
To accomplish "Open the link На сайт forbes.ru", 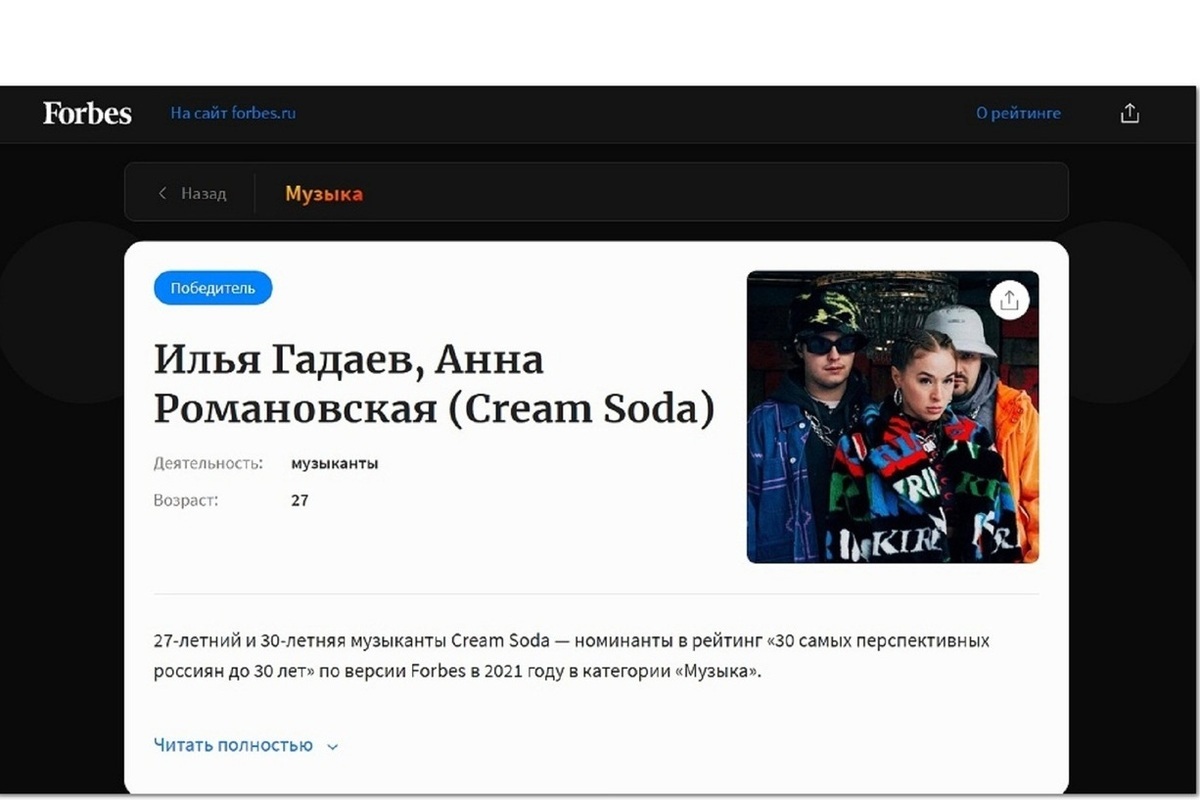I will tap(233, 113).
